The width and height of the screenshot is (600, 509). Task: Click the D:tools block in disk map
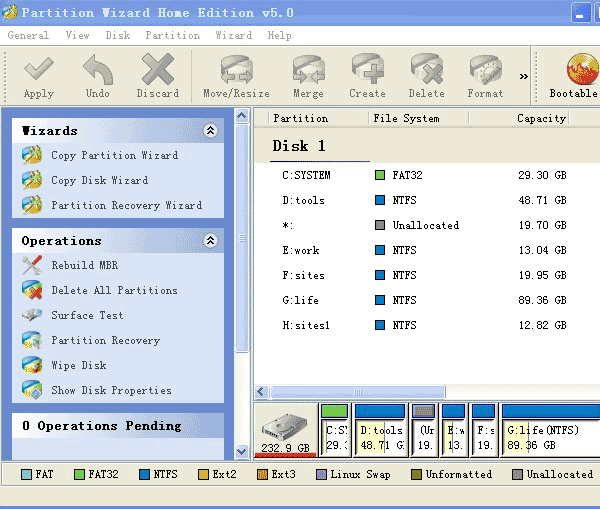tap(380, 430)
